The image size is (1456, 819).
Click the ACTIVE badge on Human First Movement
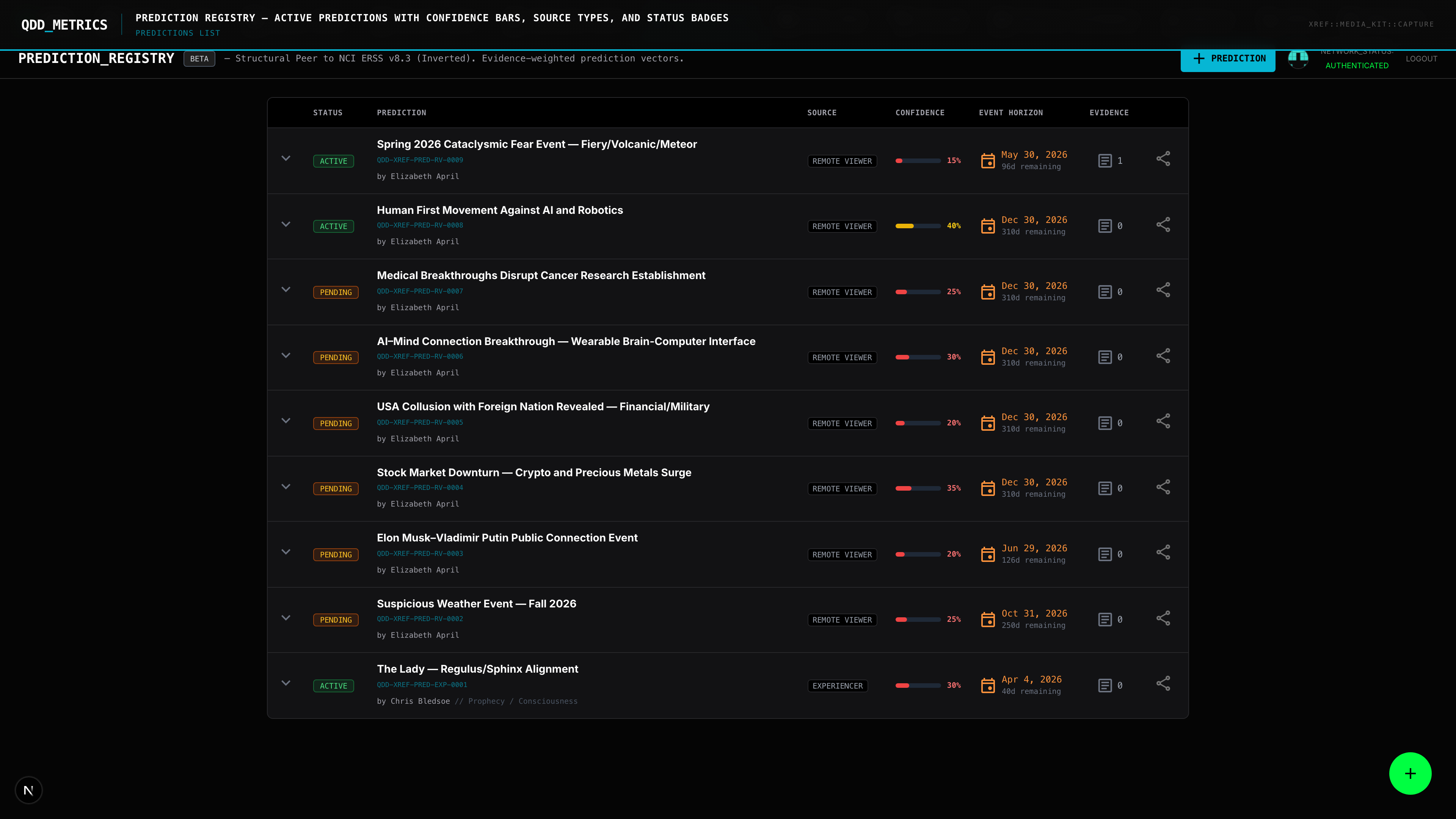click(334, 227)
